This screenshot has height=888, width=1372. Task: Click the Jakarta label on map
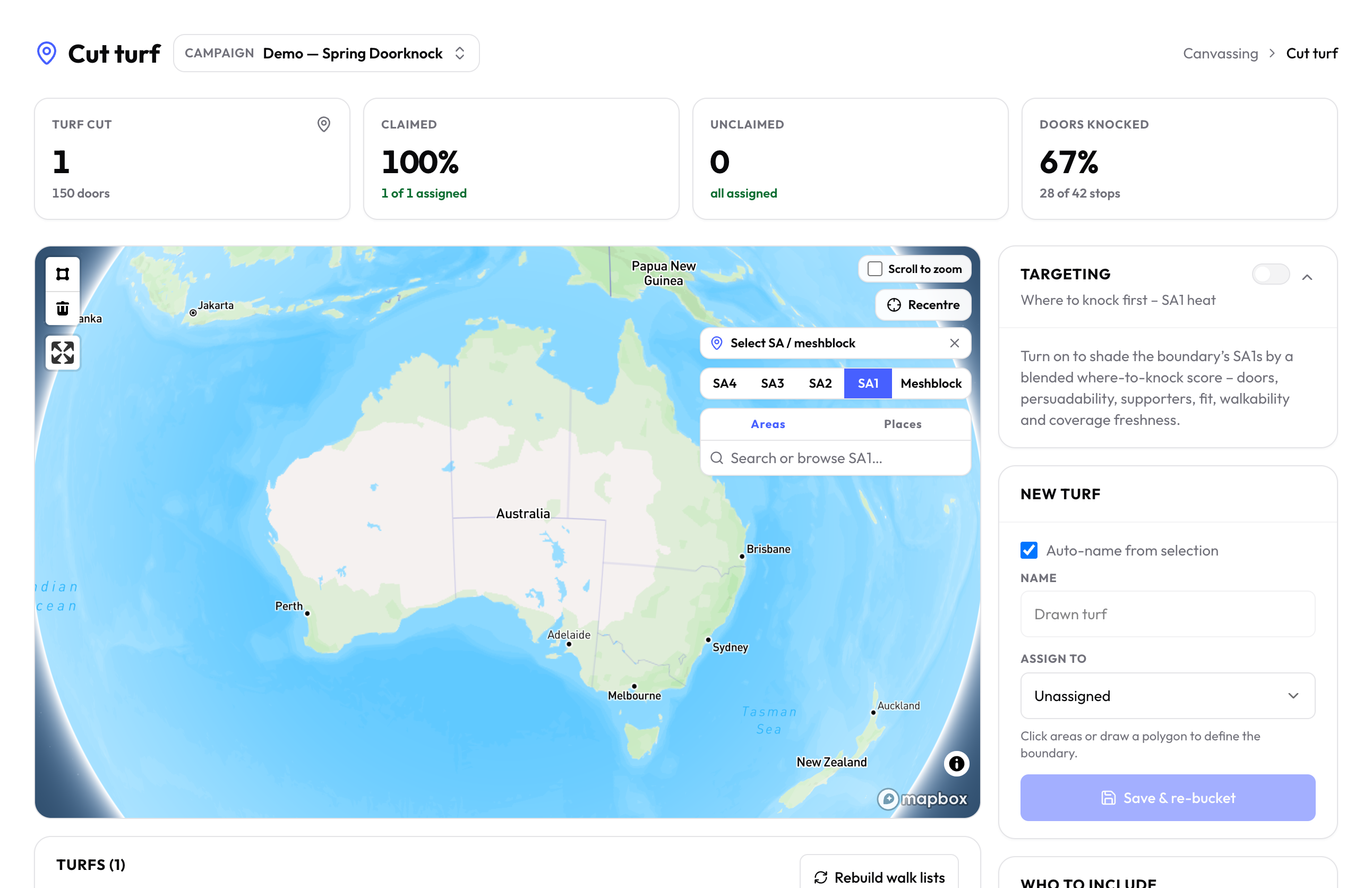click(216, 305)
